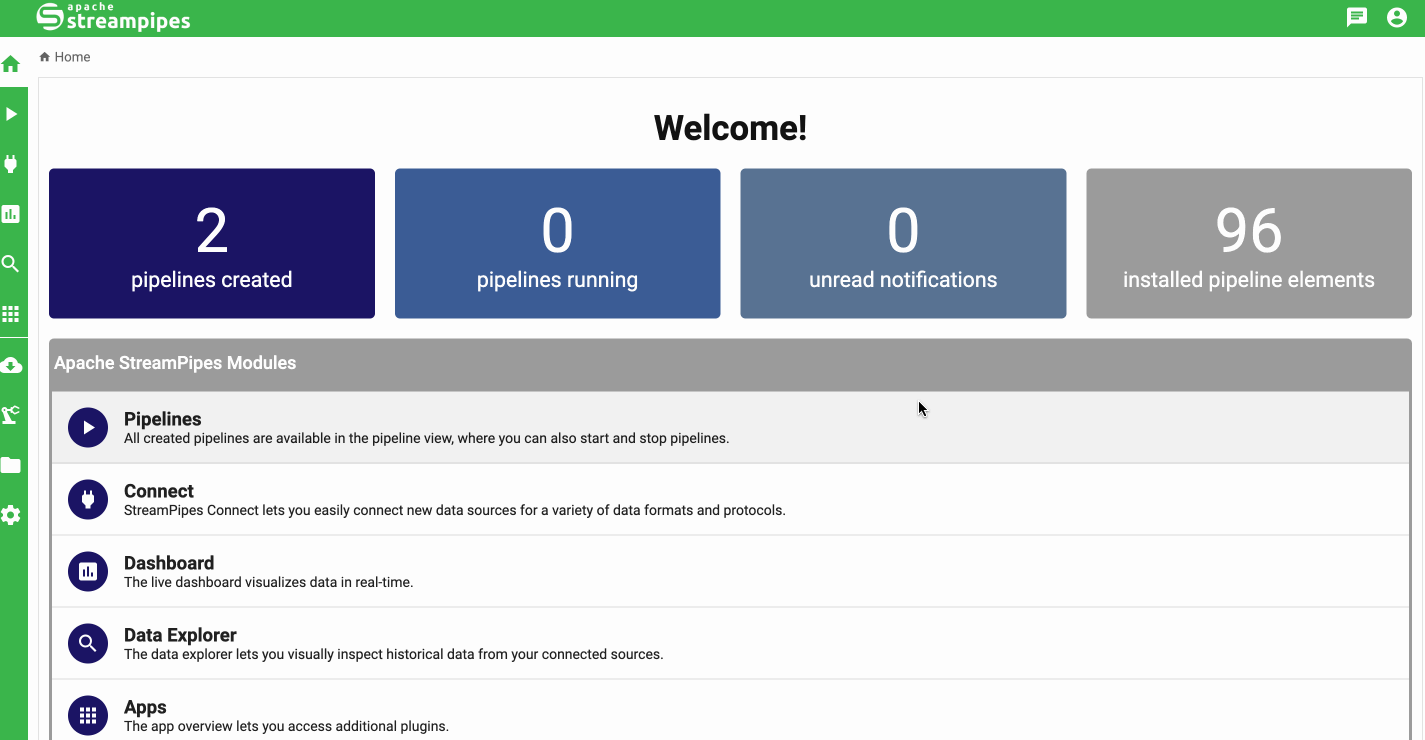1425x740 pixels.
Task: Open Dashboard via the sidebar chart icon
Action: click(x=11, y=214)
